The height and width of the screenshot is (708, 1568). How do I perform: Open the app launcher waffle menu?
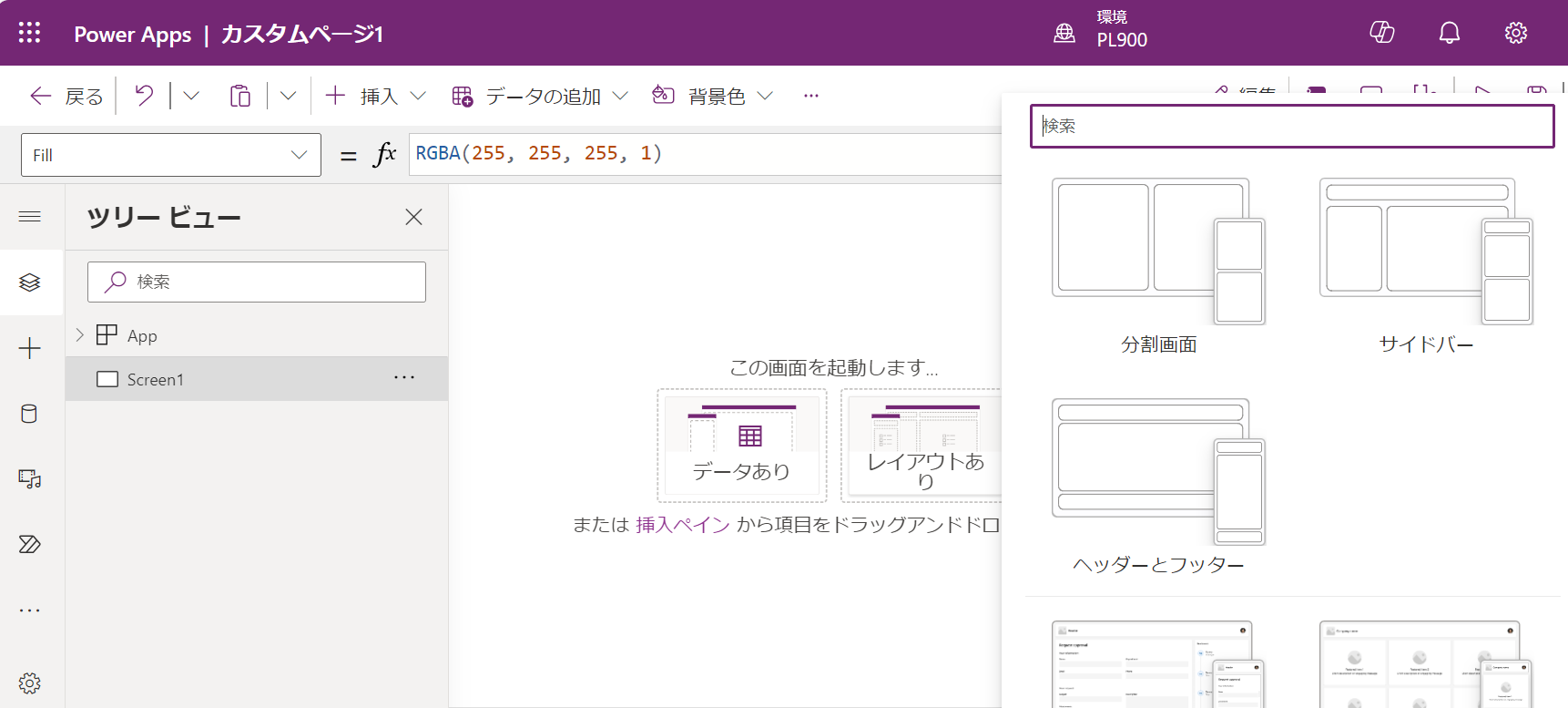(x=29, y=33)
